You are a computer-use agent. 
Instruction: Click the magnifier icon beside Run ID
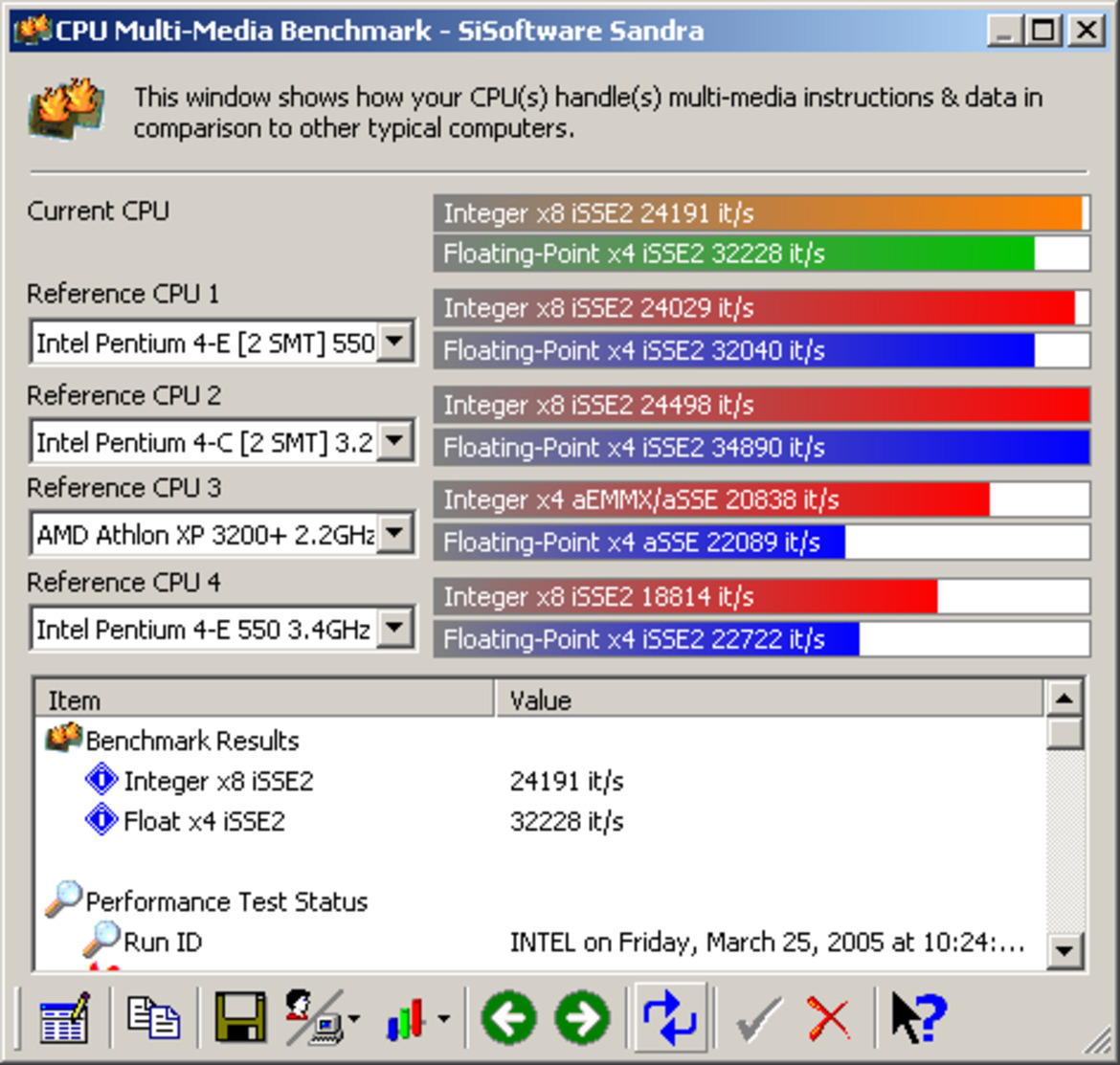[x=101, y=940]
